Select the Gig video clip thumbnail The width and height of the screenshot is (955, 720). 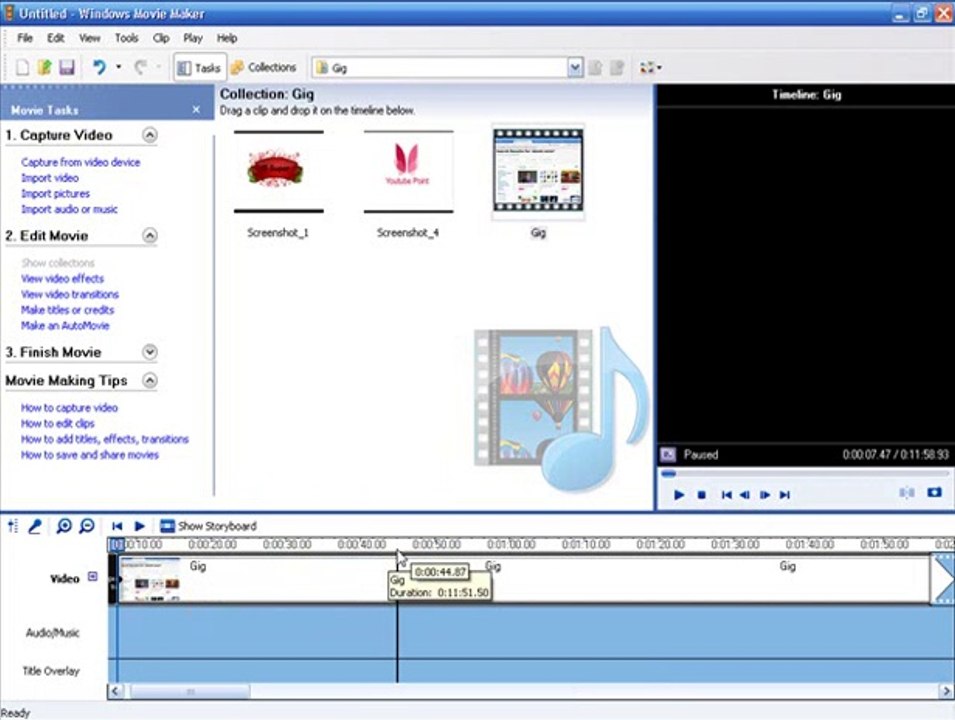point(538,172)
